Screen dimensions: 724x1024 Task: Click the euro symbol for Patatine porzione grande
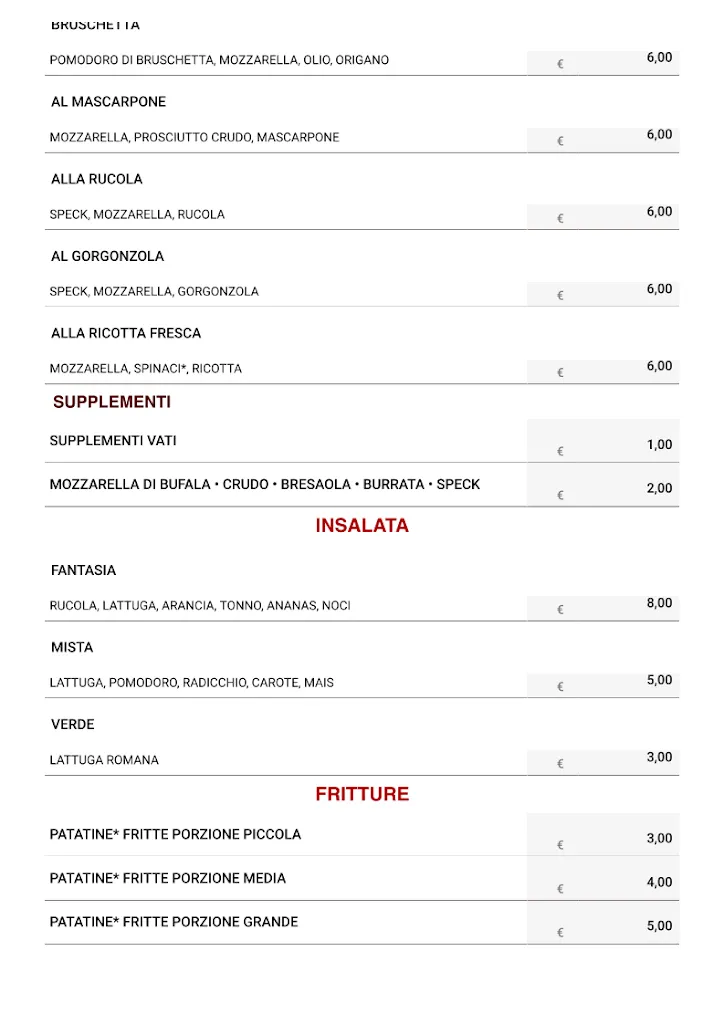(560, 933)
